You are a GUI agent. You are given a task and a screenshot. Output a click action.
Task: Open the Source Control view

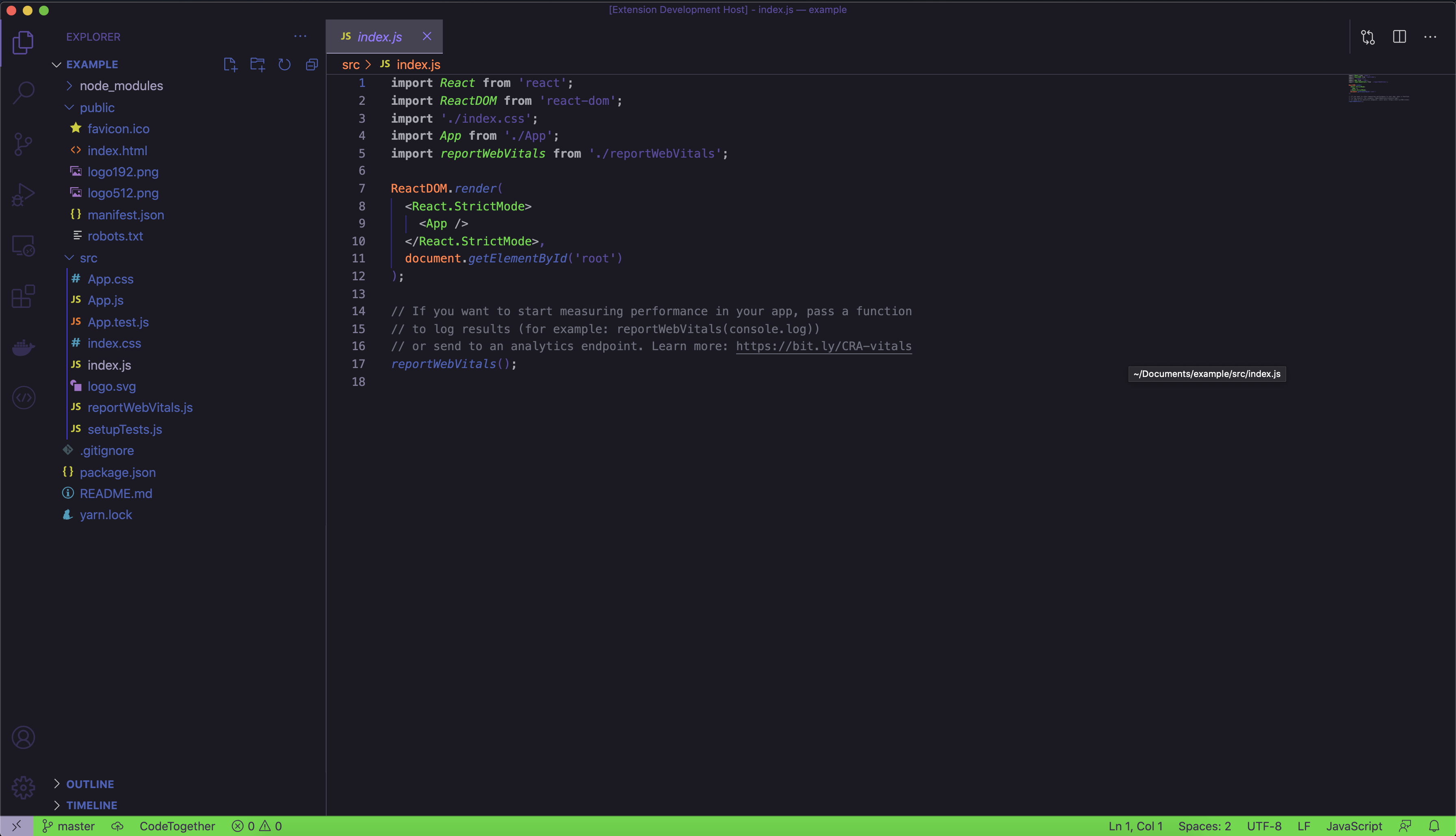24,143
